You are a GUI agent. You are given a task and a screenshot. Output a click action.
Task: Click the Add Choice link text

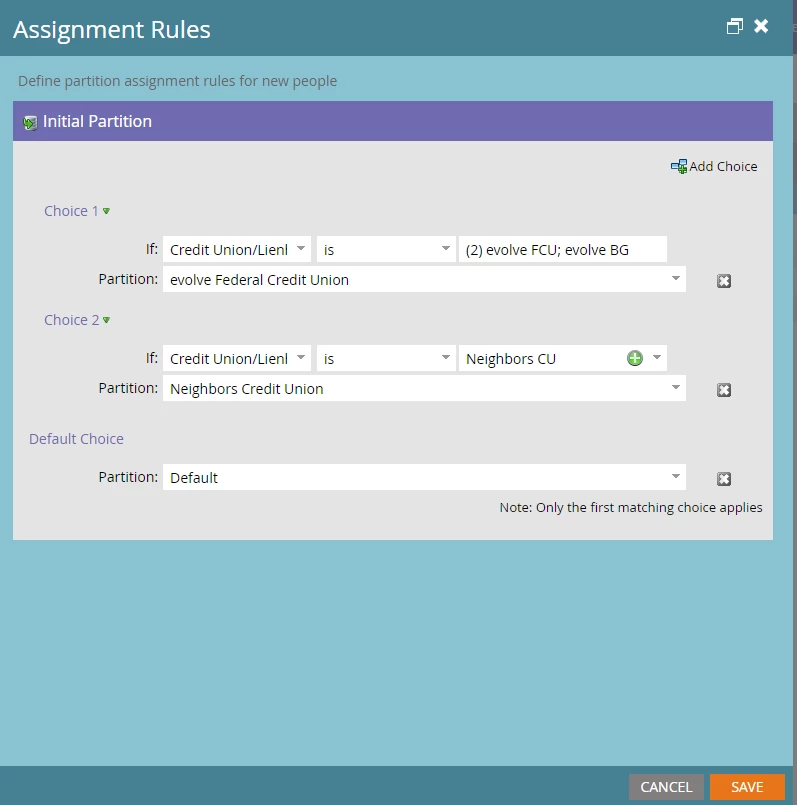coord(723,166)
